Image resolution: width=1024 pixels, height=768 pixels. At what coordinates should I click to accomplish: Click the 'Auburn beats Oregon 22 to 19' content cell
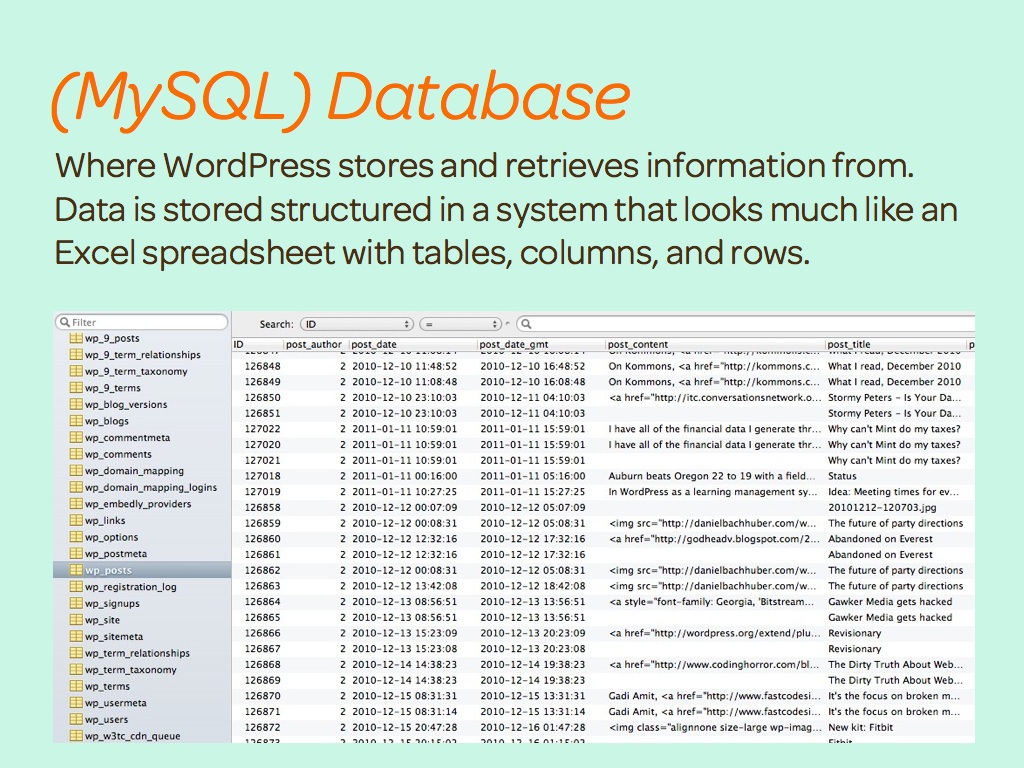712,476
